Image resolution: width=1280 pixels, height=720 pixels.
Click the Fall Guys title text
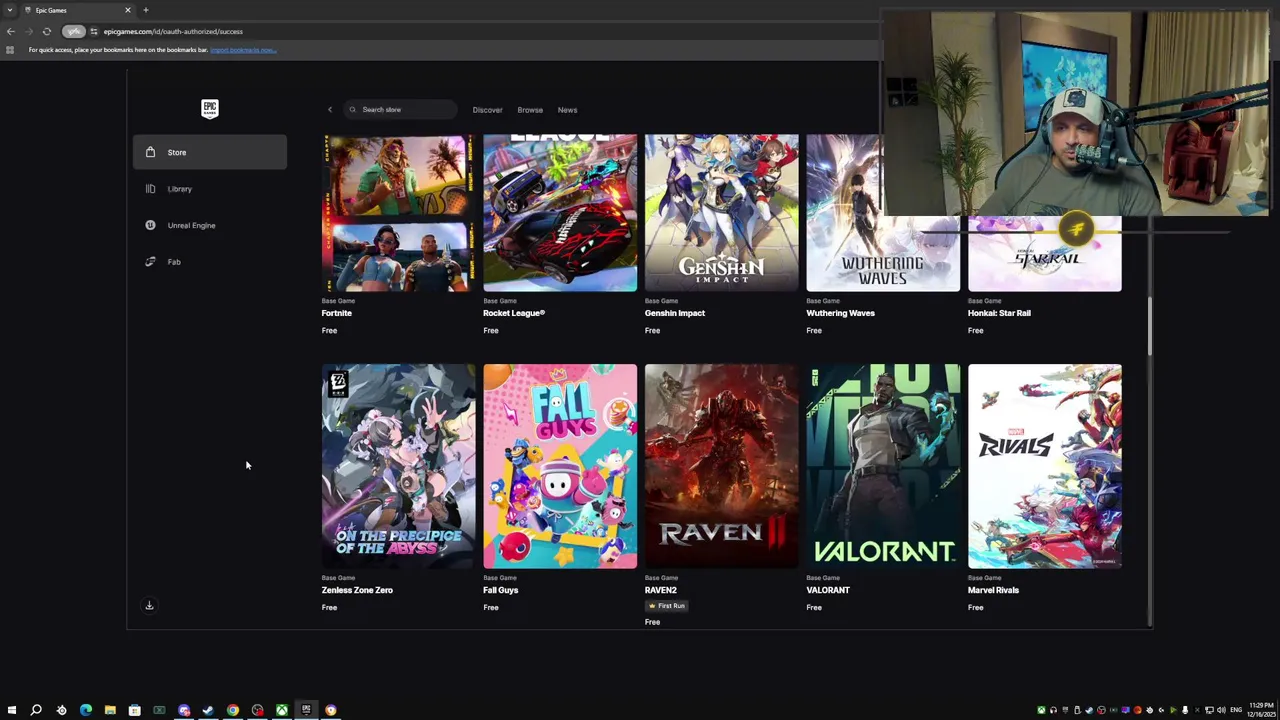501,590
